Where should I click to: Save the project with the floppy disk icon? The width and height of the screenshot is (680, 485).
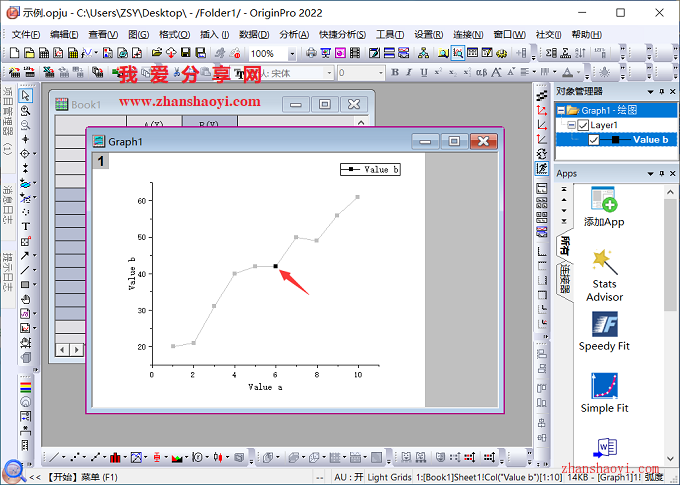[186, 53]
